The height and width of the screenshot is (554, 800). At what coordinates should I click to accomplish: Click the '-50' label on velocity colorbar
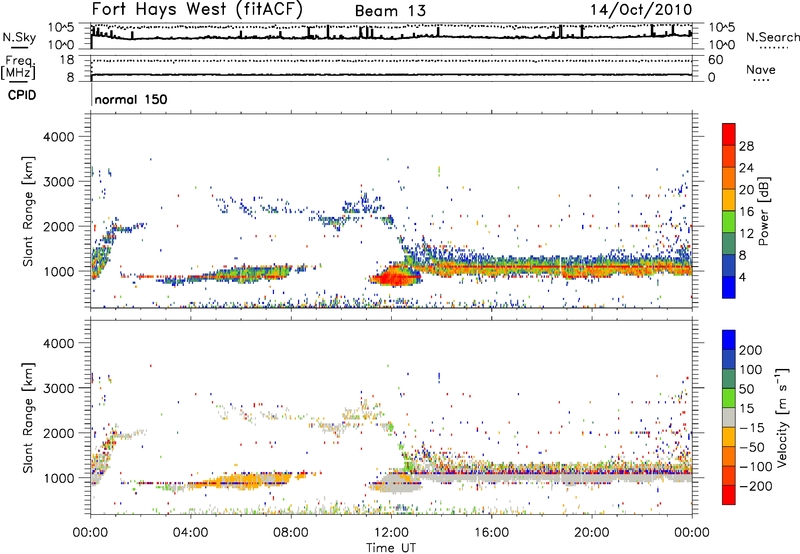[x=752, y=447]
